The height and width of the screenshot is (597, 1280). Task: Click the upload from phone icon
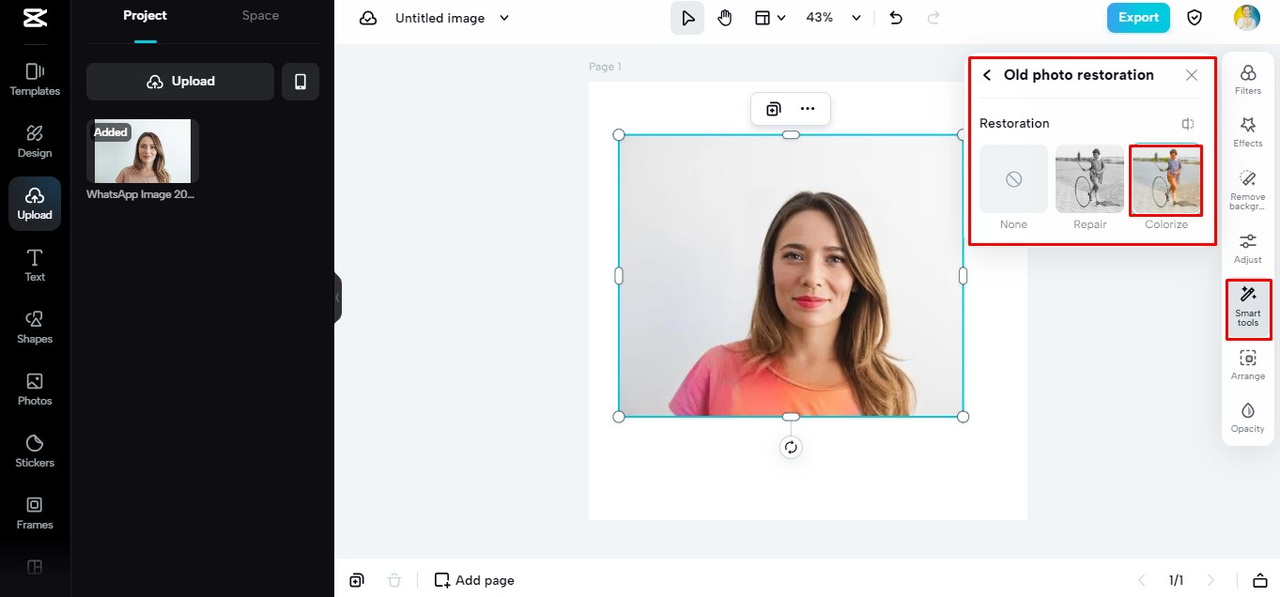(x=300, y=82)
